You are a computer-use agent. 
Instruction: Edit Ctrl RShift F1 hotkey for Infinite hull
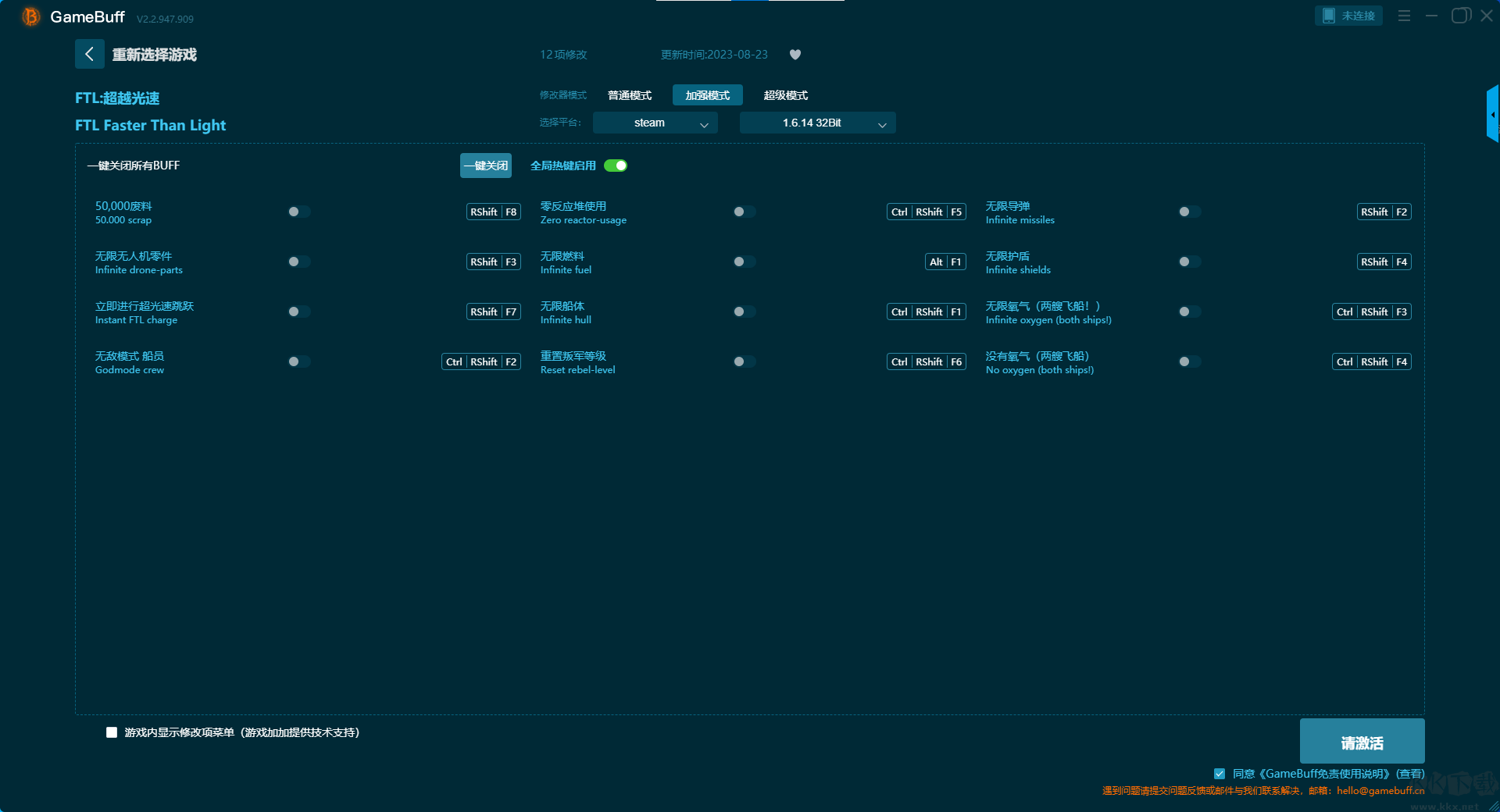[927, 312]
